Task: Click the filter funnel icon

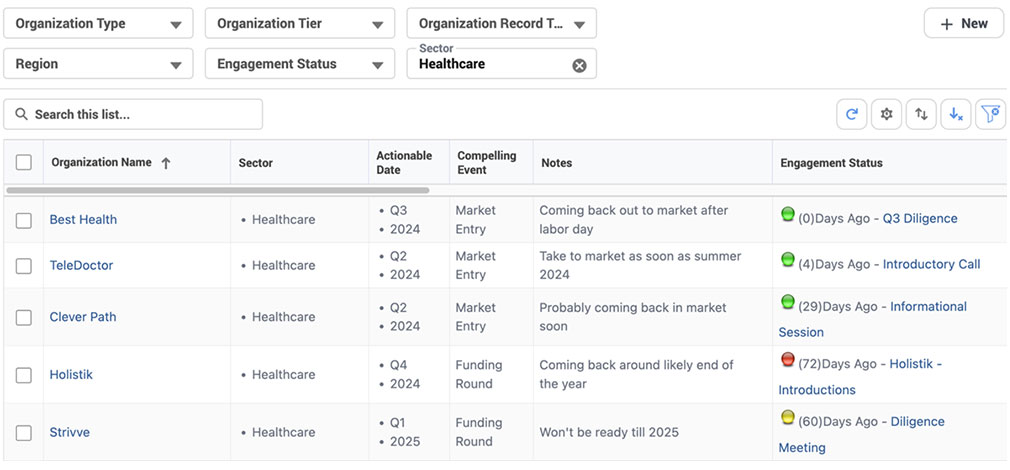Action: [x=990, y=115]
